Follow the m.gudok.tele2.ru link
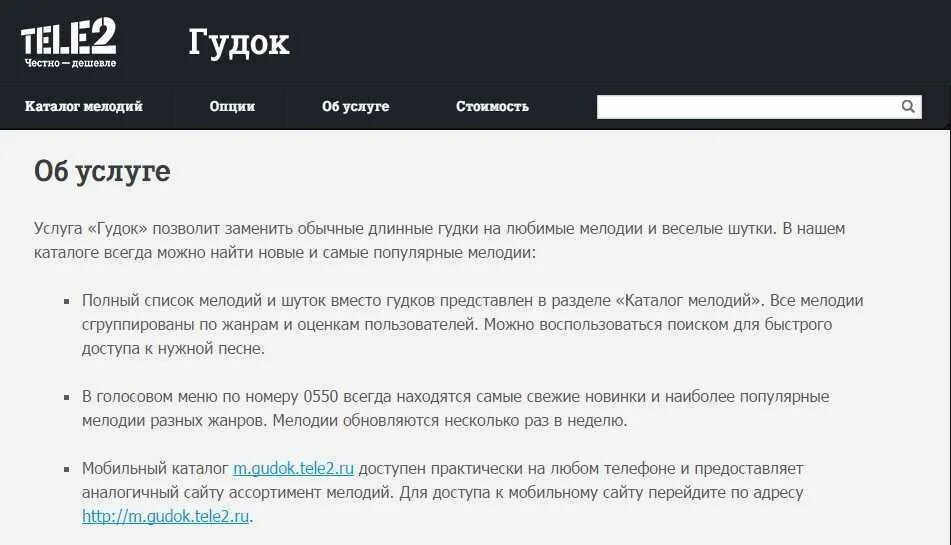This screenshot has width=951, height=545. coord(294,469)
